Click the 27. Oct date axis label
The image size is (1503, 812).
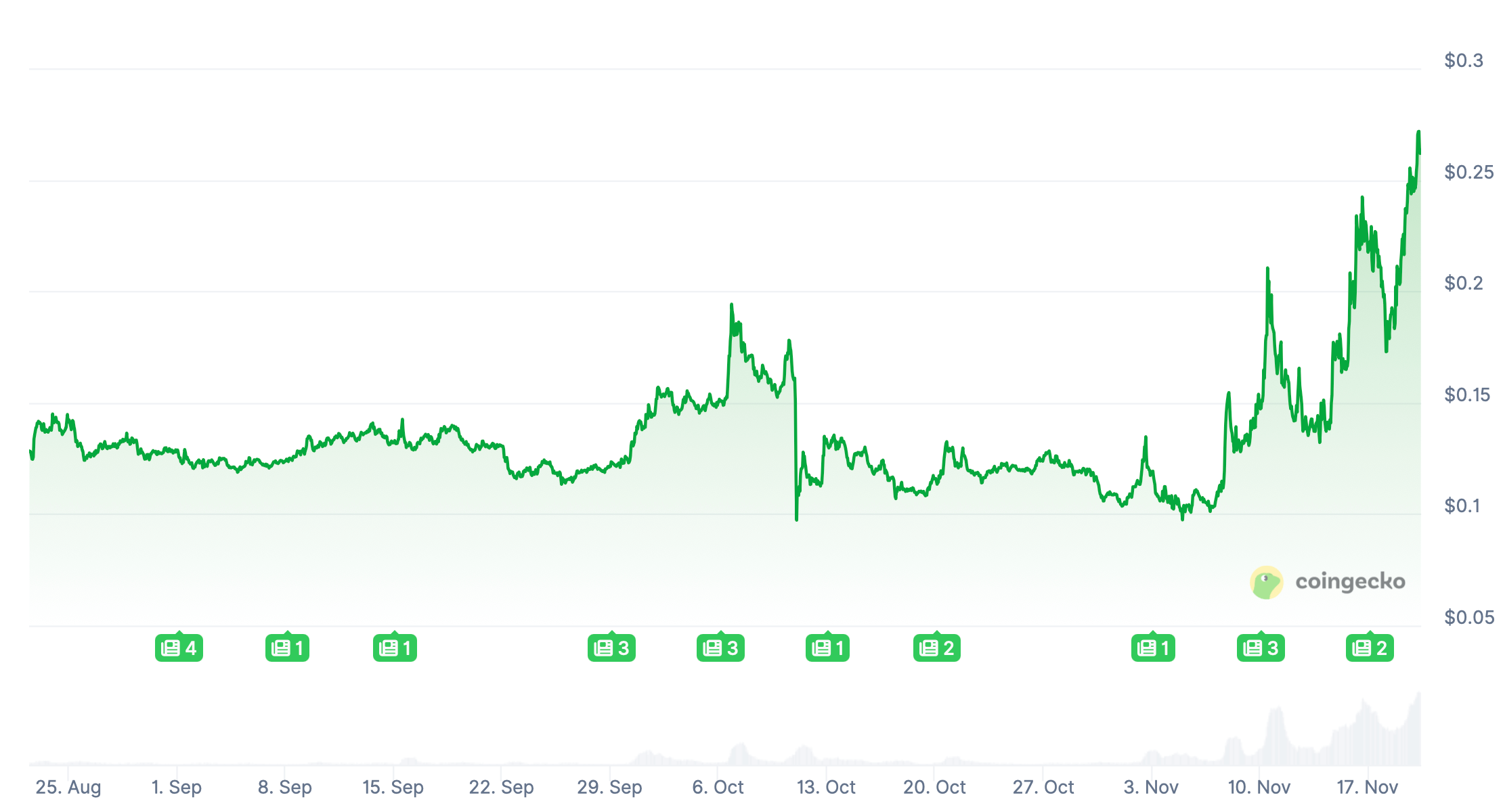pos(1043,787)
